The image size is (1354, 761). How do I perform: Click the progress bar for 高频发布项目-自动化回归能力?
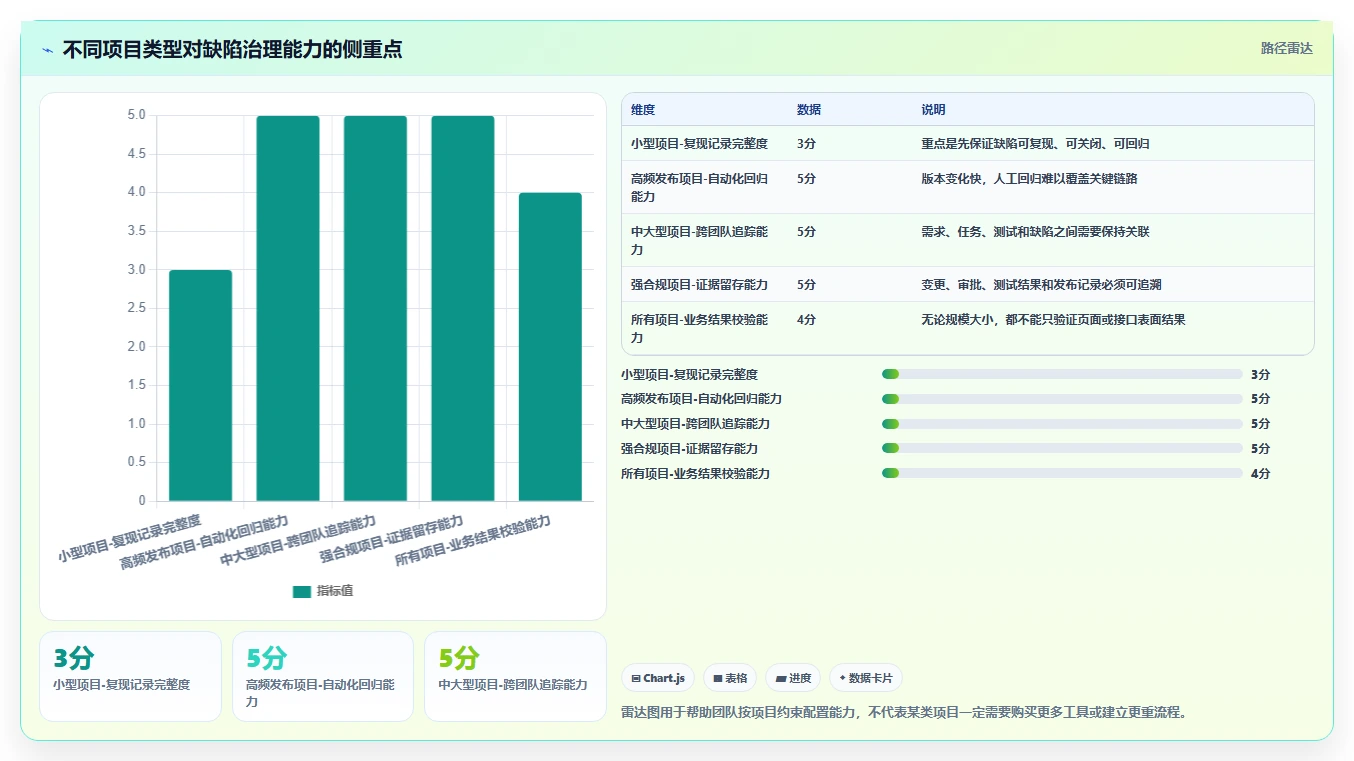1062,399
